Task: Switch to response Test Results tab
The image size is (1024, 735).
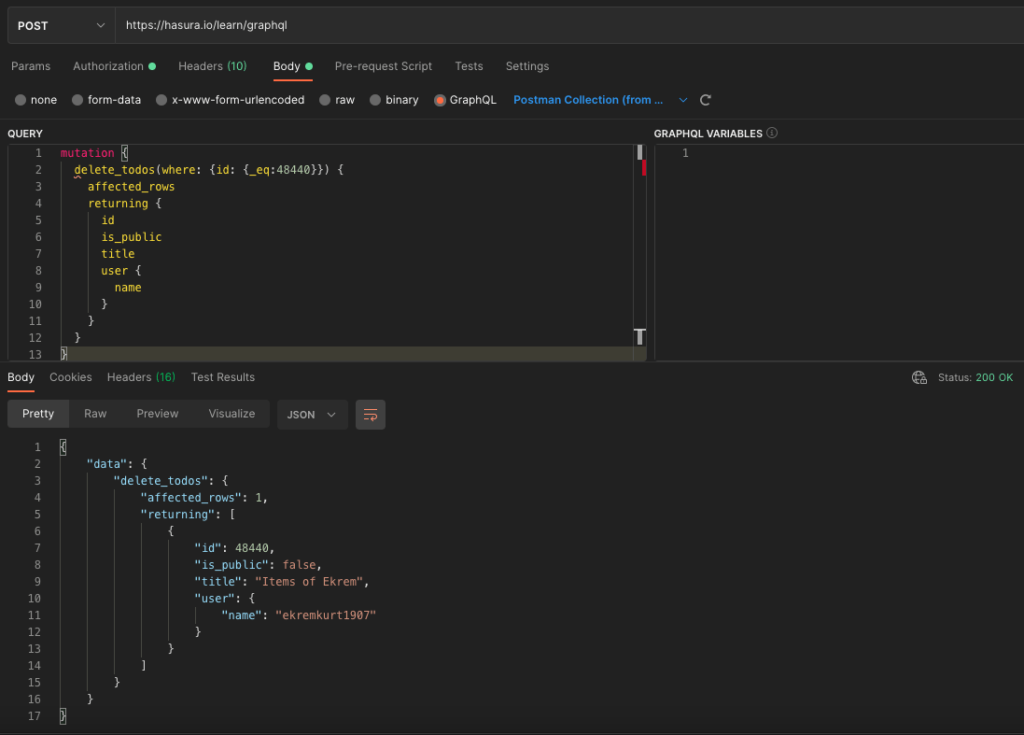Action: (x=223, y=377)
